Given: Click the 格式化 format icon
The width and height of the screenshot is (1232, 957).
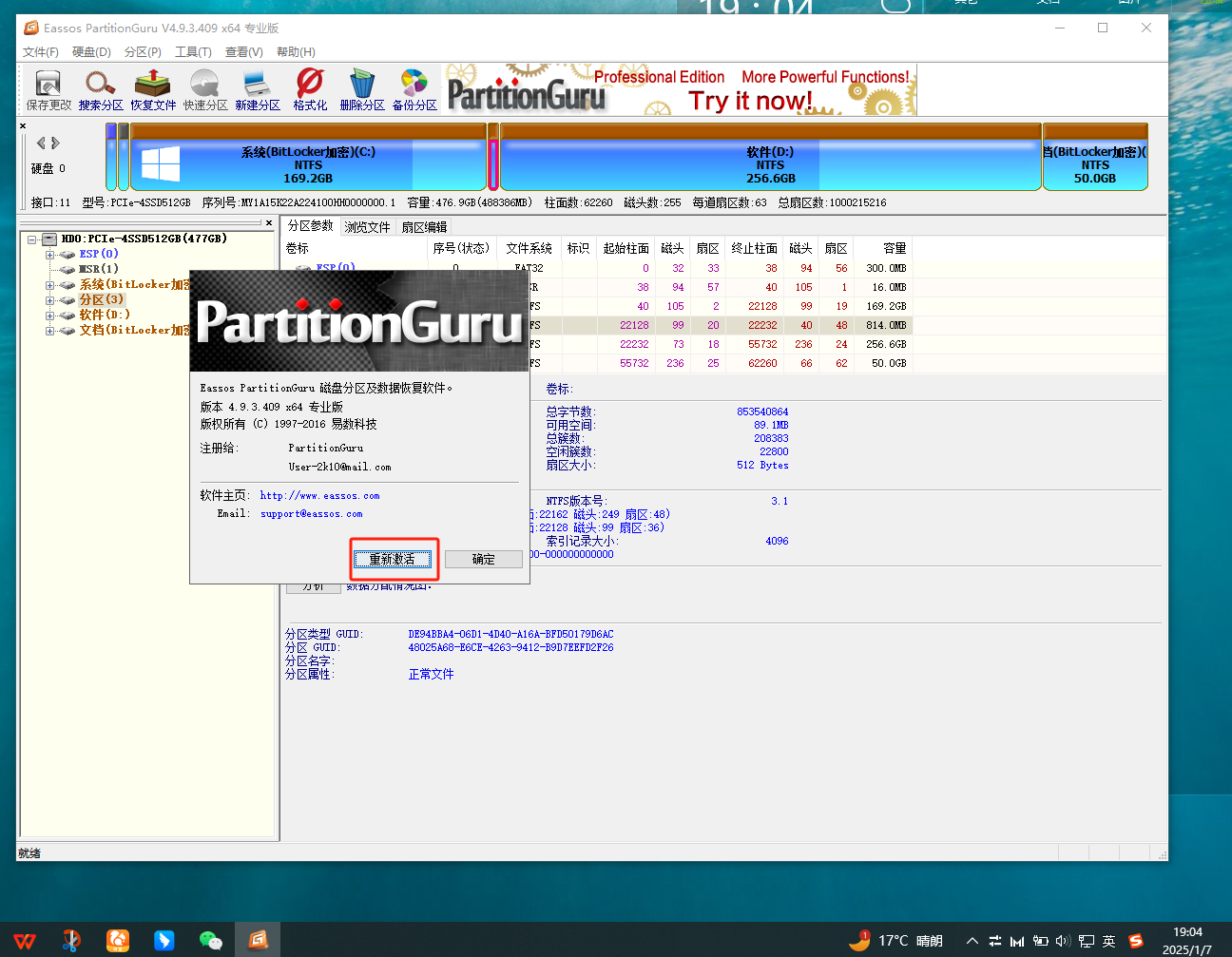Looking at the screenshot, I should pos(310,90).
